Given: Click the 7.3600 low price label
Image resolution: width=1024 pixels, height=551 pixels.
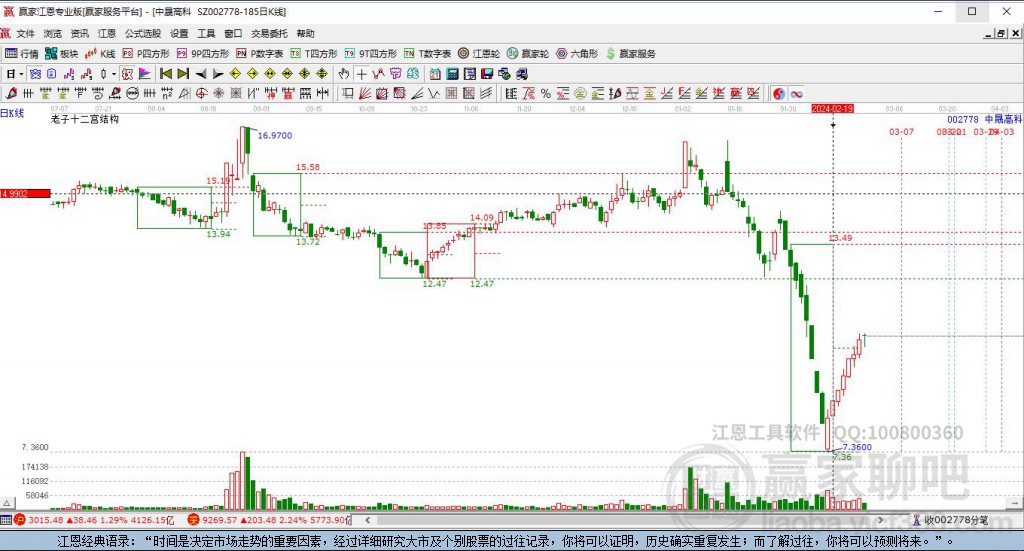Looking at the screenshot, I should click(x=857, y=447).
